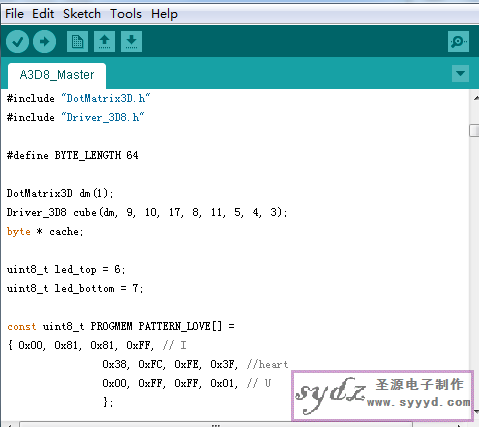Open the Serial Monitor magnifier icon

coord(458,42)
